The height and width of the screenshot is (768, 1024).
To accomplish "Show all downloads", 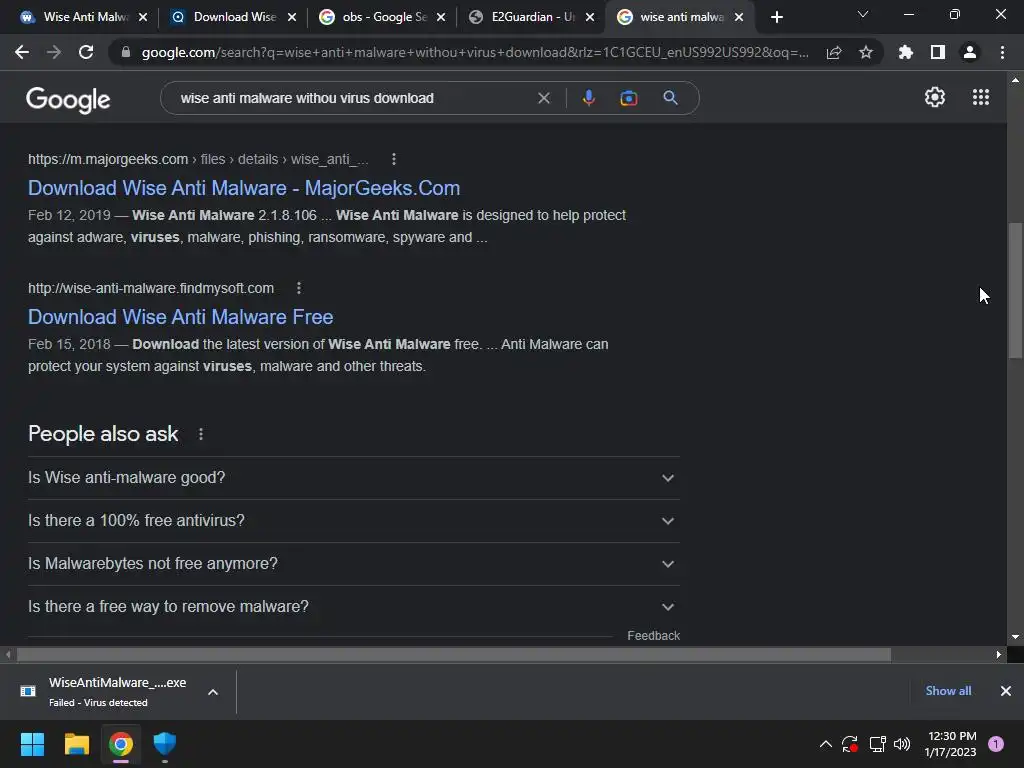I will point(948,691).
